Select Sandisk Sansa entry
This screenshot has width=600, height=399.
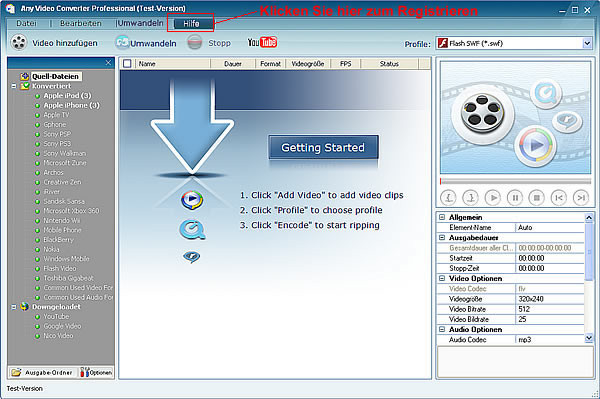(x=64, y=201)
